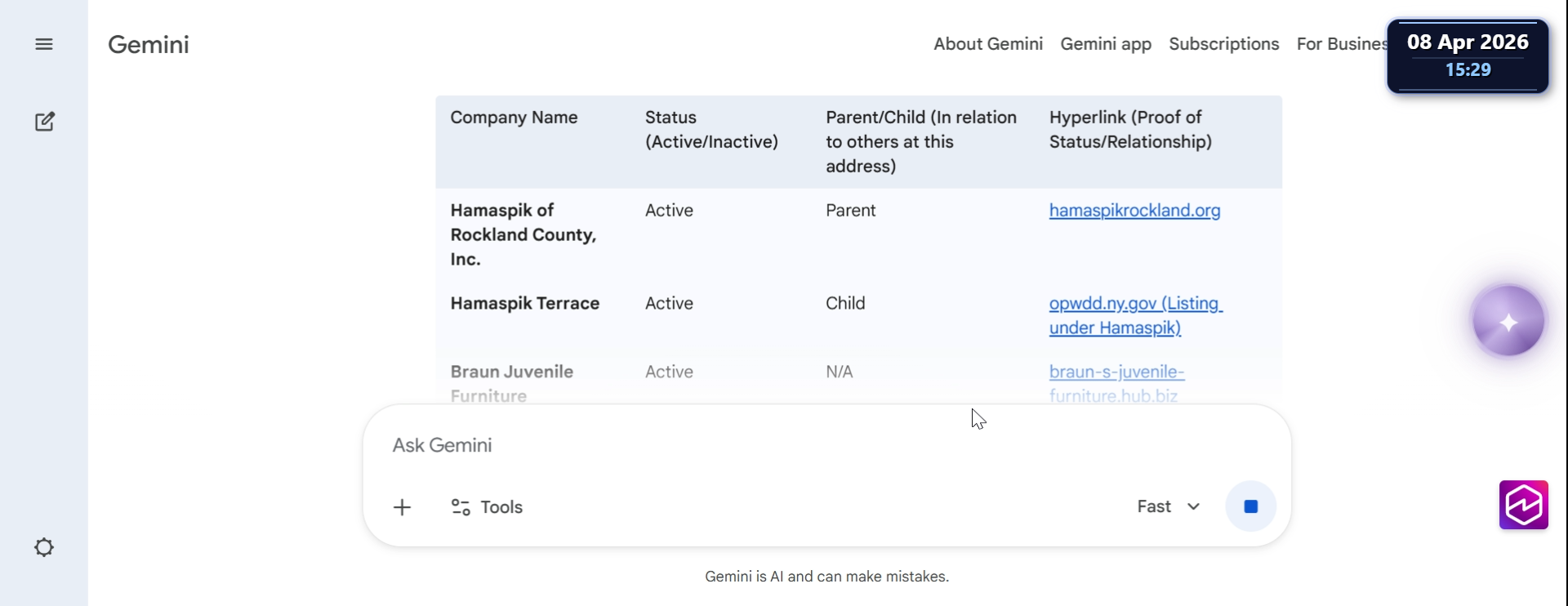Open the Tools options
1568x606 pixels.
[x=487, y=507]
